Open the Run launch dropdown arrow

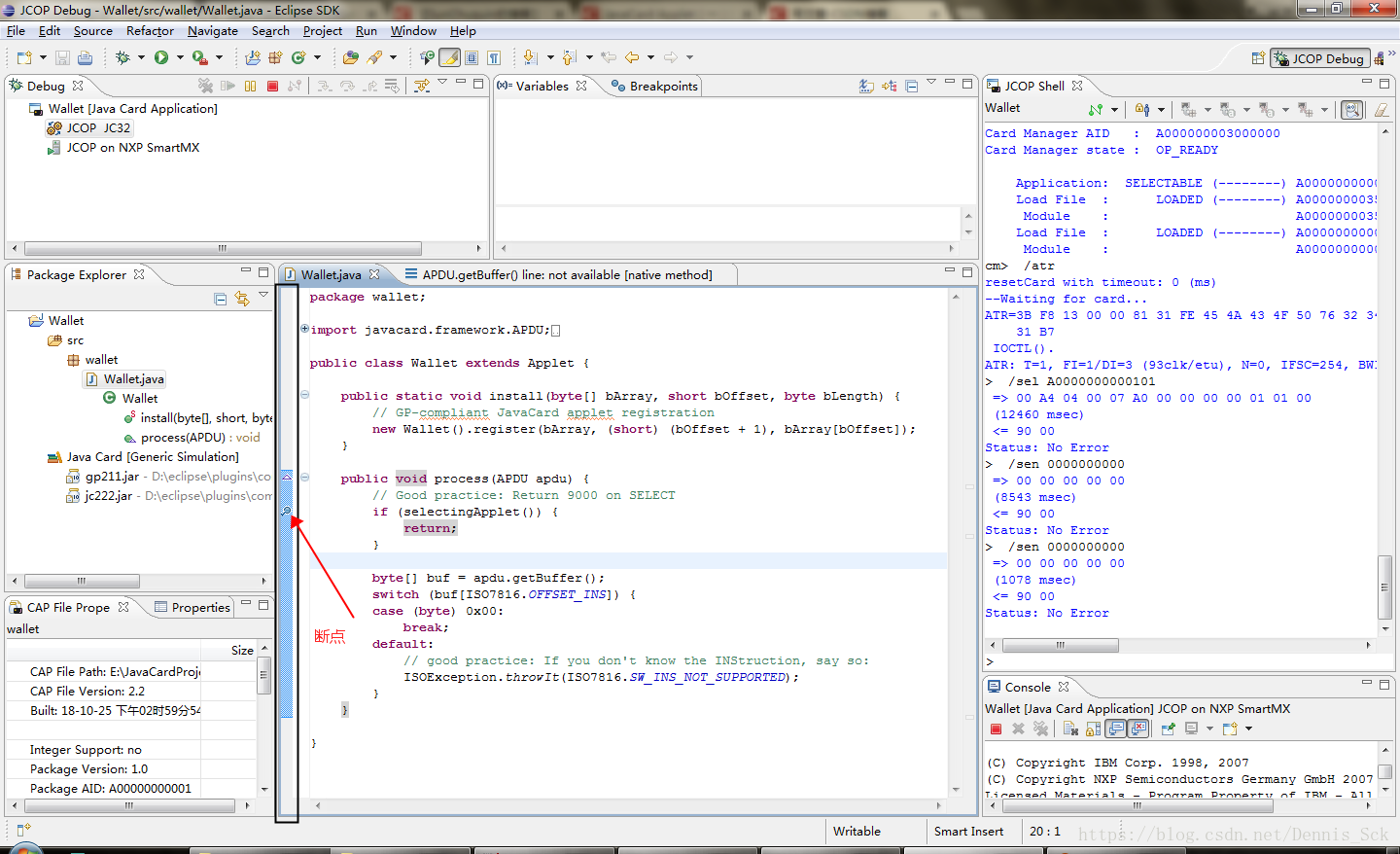(180, 57)
